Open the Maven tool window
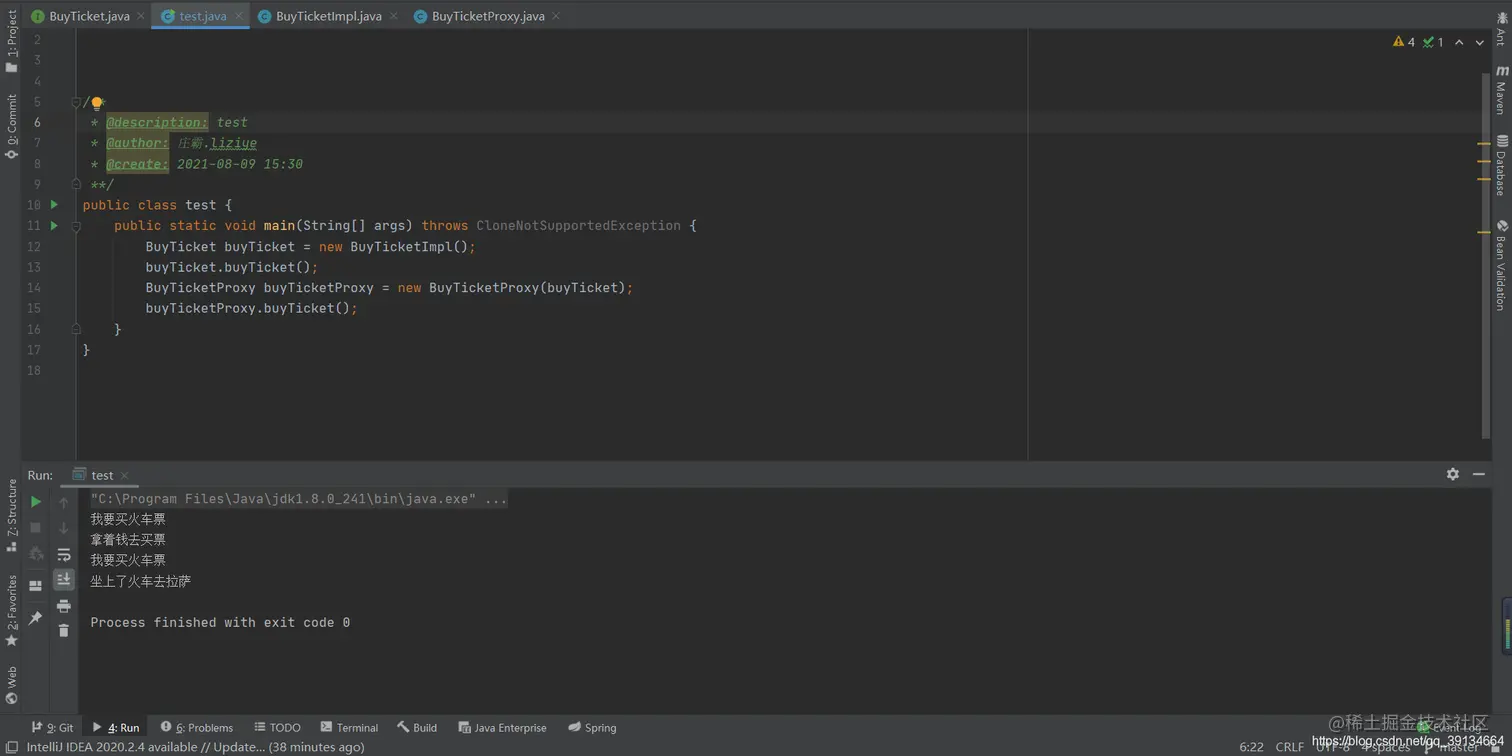This screenshot has width=1512, height=756. pos(1501,90)
